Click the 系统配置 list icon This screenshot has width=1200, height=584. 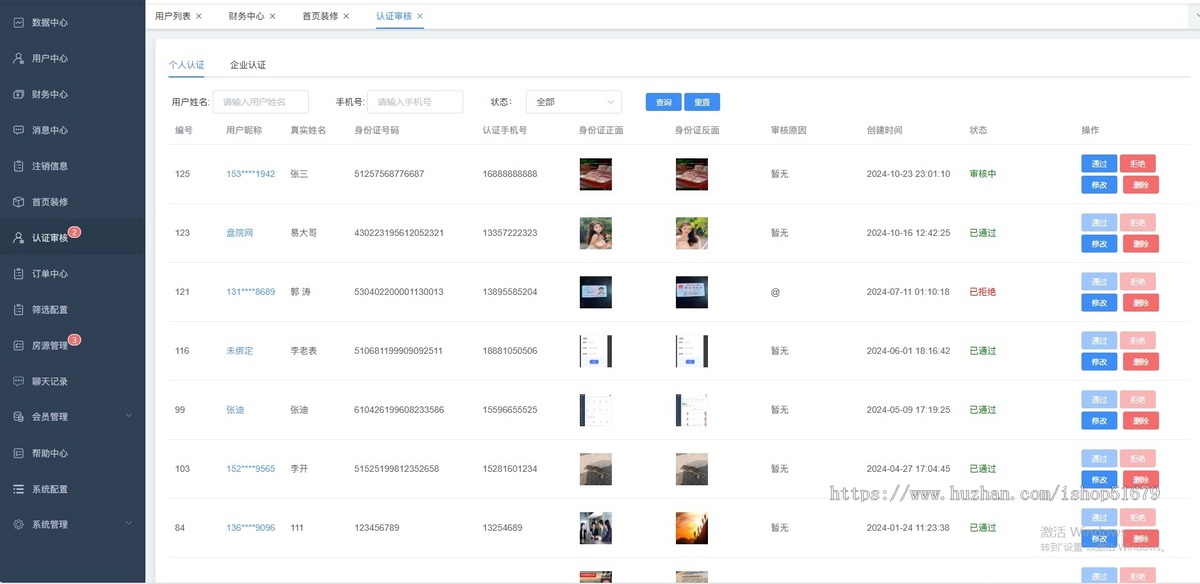[18, 489]
